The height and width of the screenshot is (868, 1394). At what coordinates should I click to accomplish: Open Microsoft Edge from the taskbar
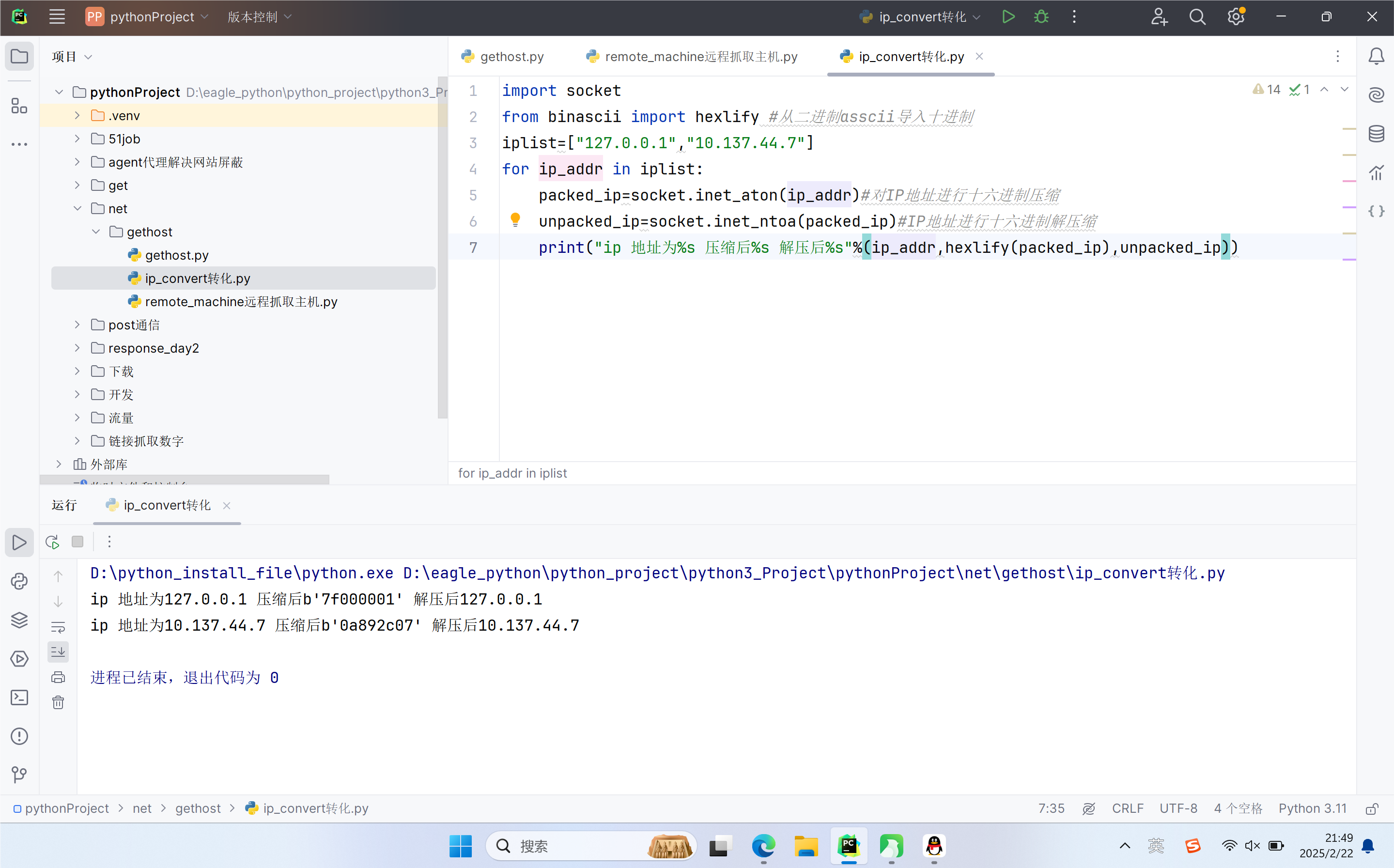click(763, 846)
